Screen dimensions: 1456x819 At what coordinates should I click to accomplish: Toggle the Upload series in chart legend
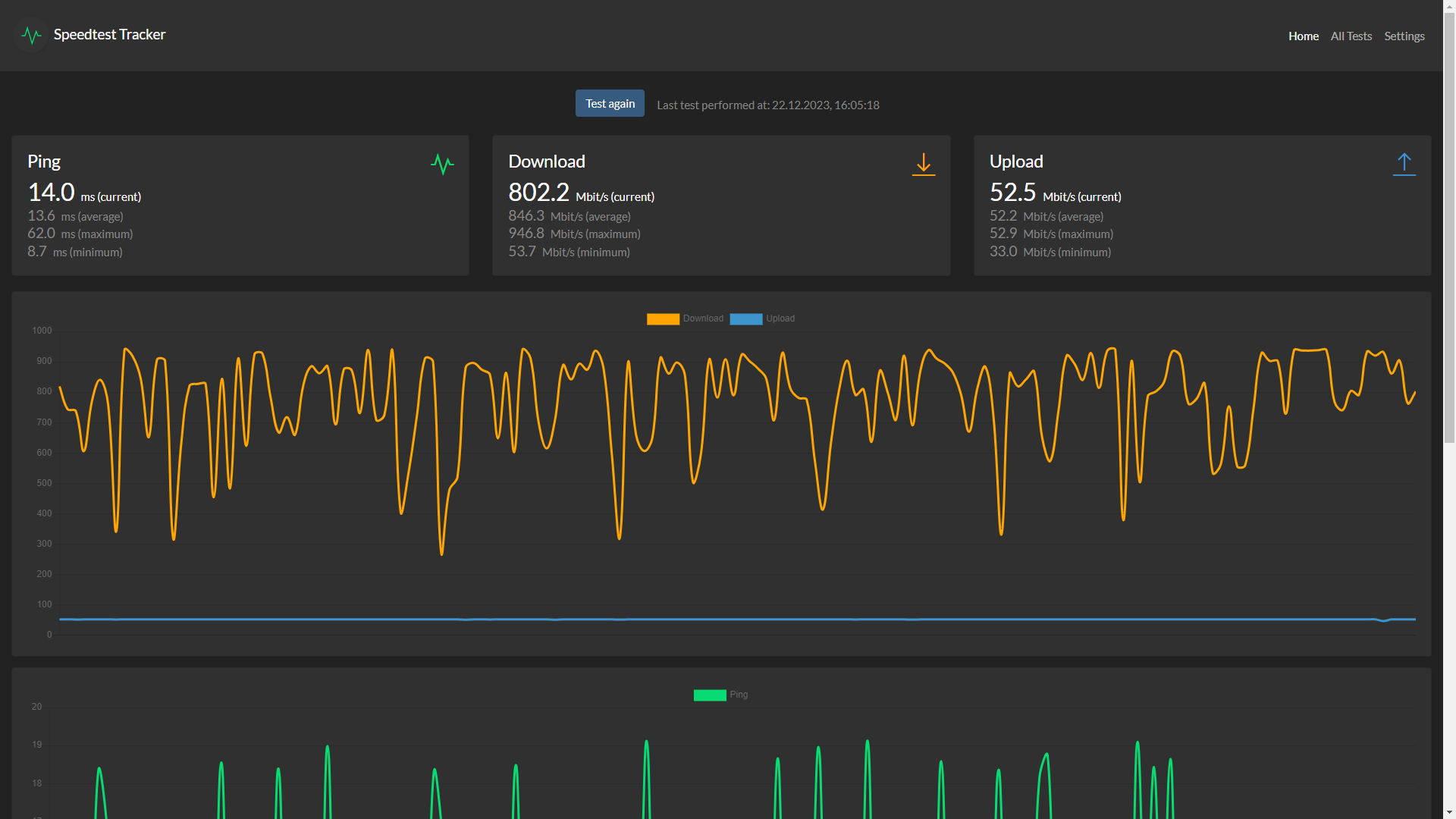coord(780,318)
